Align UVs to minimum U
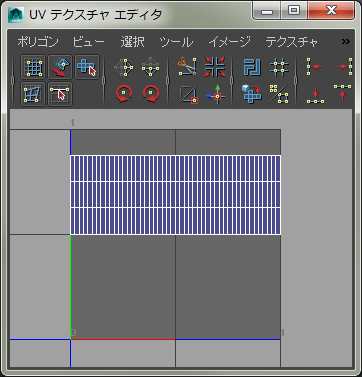The height and width of the screenshot is (377, 362). (x=315, y=67)
